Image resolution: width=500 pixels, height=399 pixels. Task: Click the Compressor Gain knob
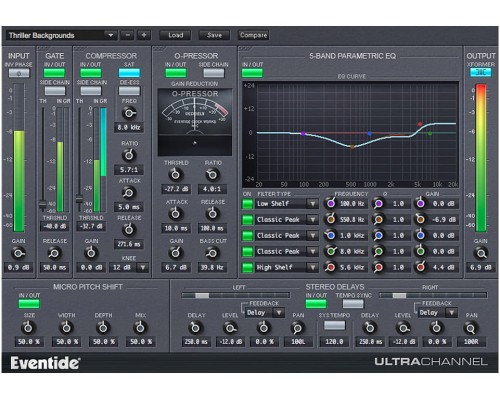coord(91,253)
